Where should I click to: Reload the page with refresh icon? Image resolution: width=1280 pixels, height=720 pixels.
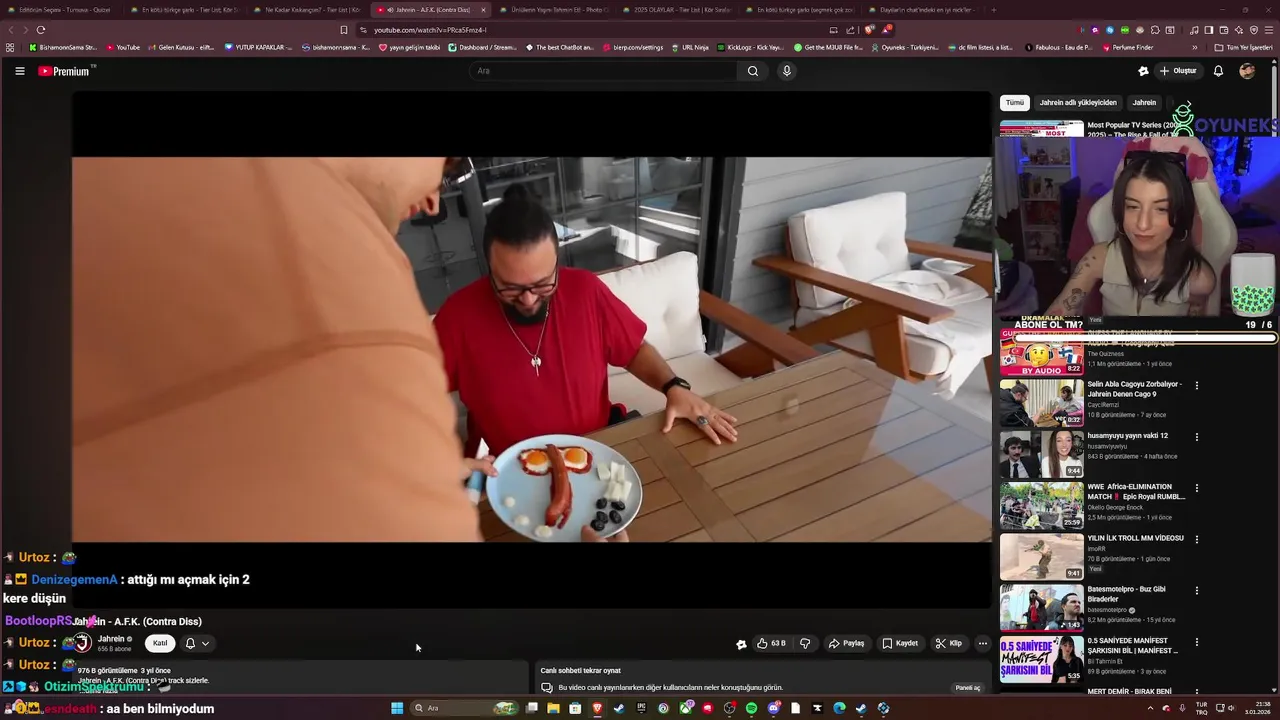[40, 30]
